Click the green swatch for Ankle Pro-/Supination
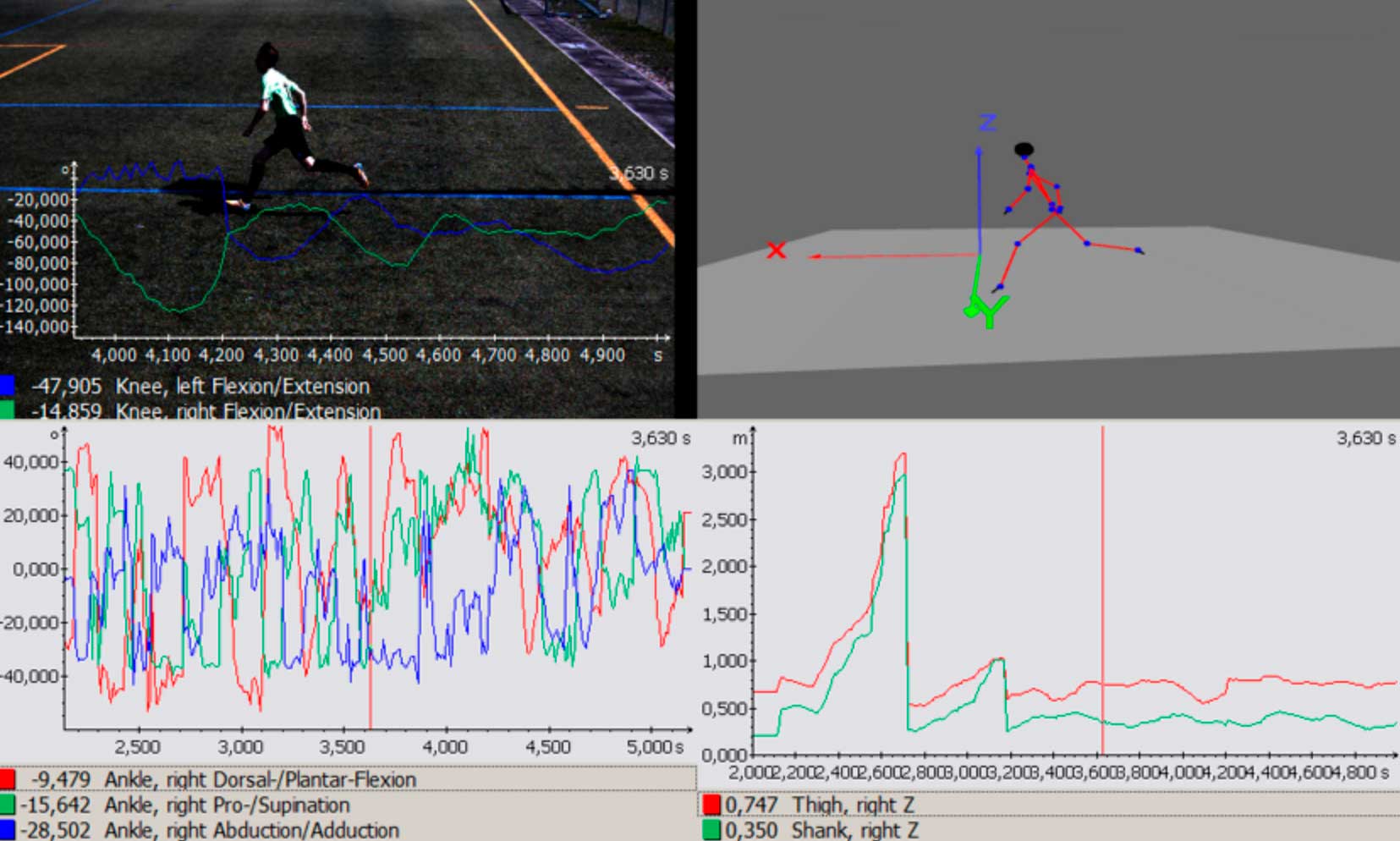1400x841 pixels. (x=7, y=805)
